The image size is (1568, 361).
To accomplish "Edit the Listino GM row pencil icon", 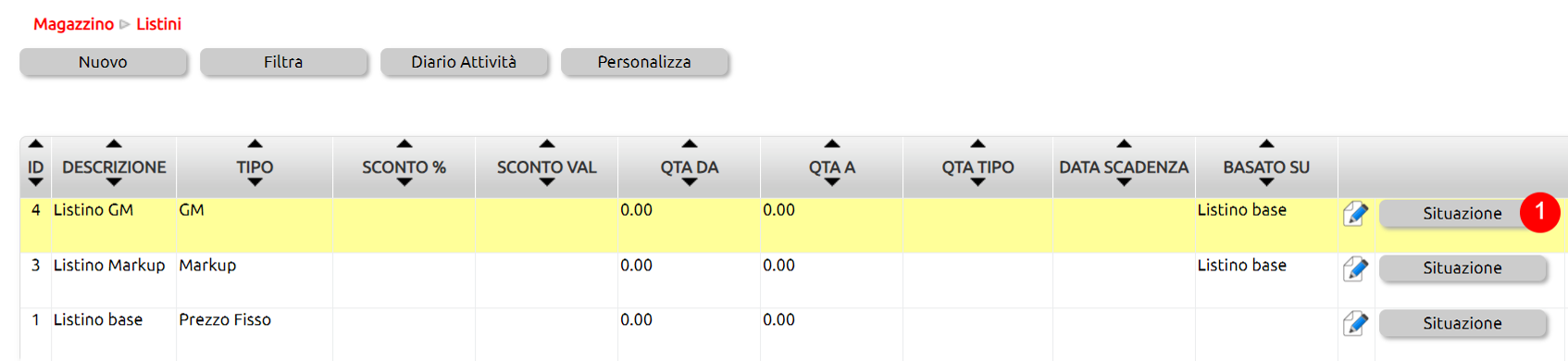I will pos(1355,214).
